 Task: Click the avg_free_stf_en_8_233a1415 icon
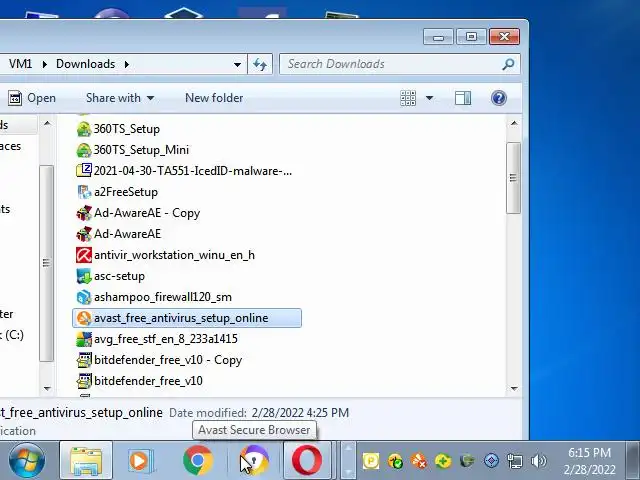click(x=84, y=339)
